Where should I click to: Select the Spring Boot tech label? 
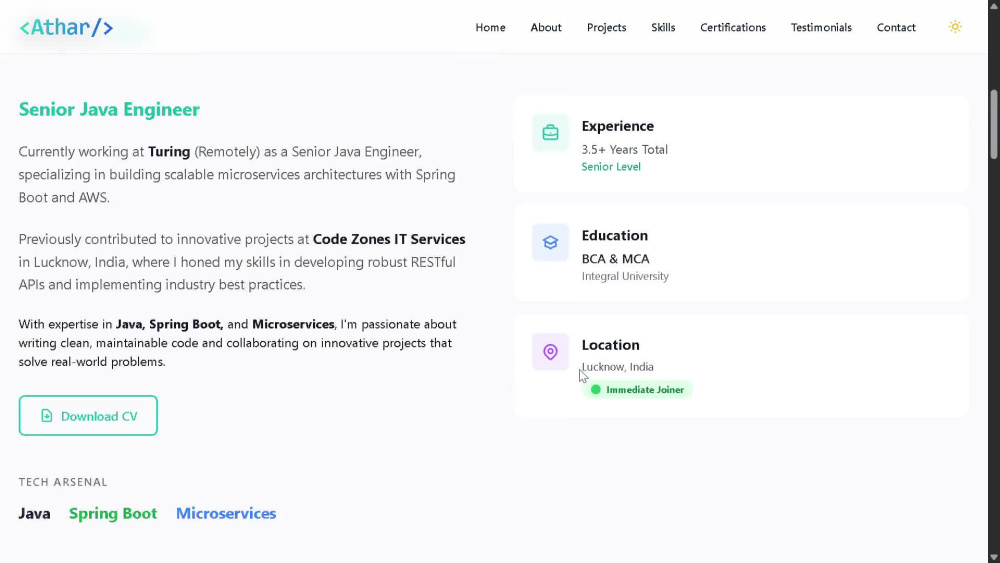(113, 513)
